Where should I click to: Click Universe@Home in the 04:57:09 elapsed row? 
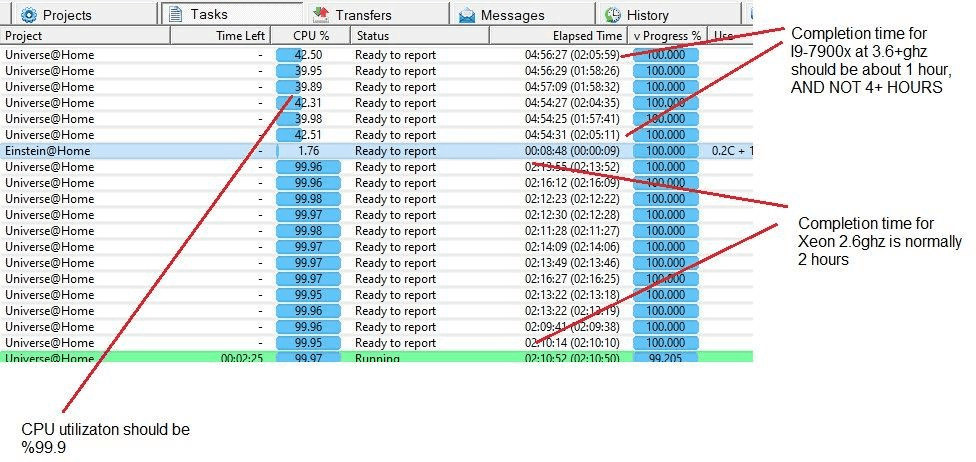(50, 87)
